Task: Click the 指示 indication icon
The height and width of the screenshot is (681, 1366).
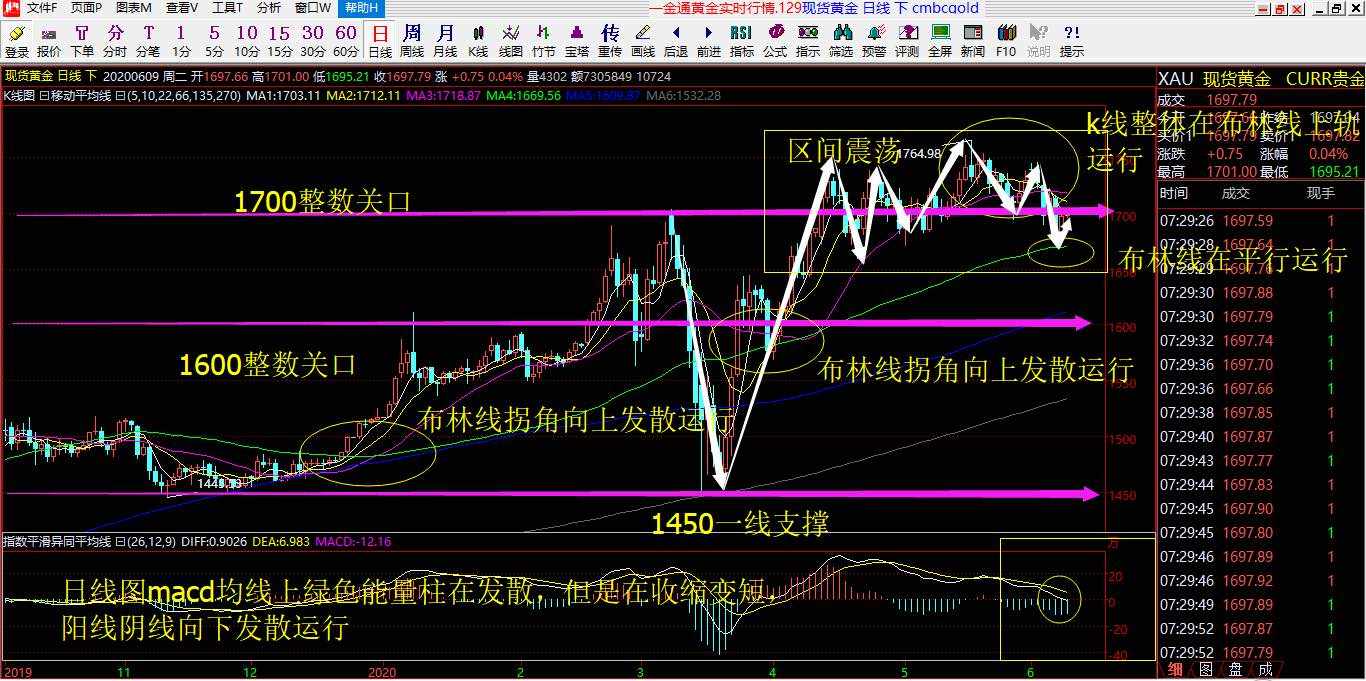Action: click(x=808, y=41)
